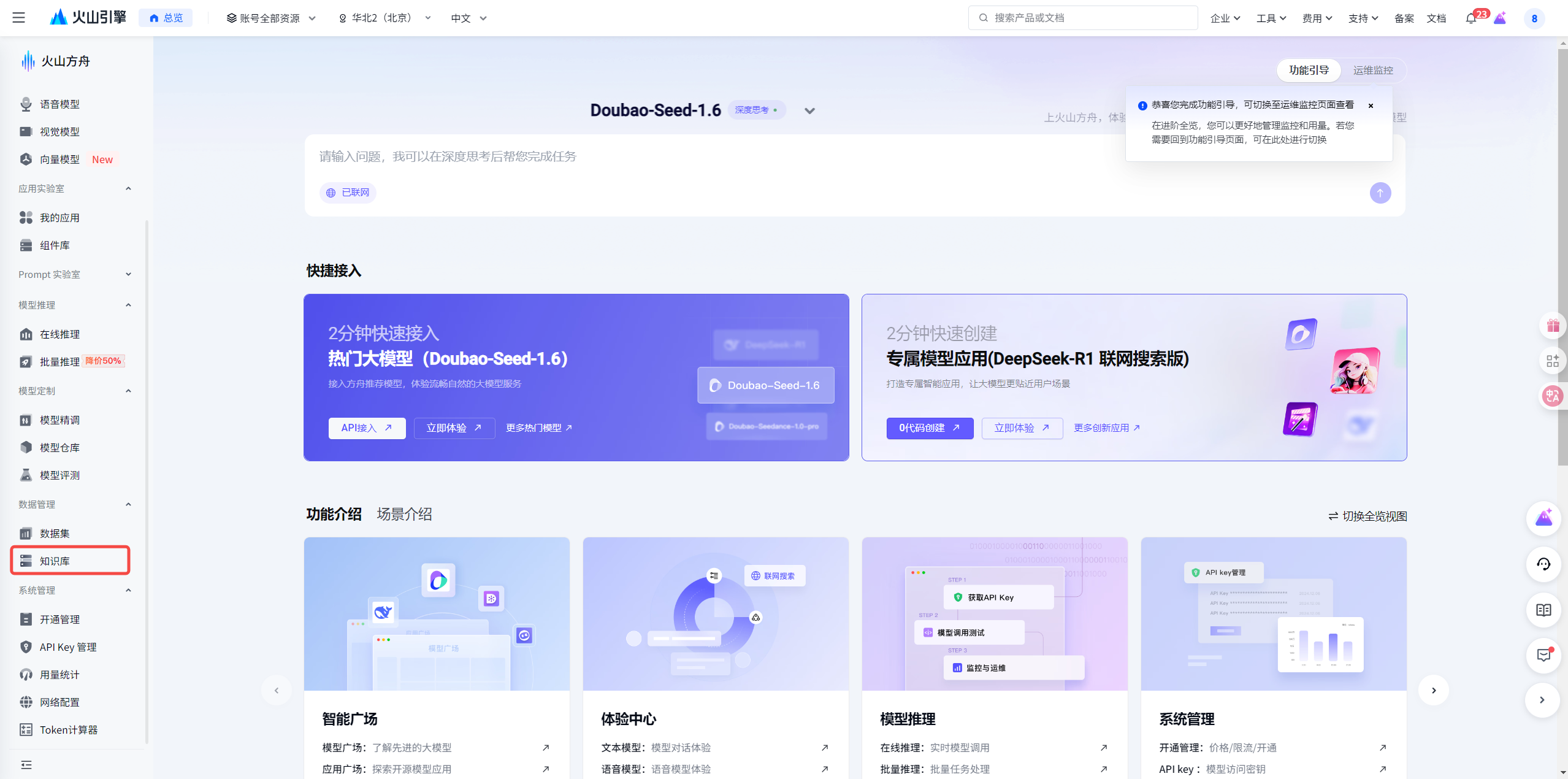
Task: Click the user avatar showing 8
Action: [x=1534, y=18]
